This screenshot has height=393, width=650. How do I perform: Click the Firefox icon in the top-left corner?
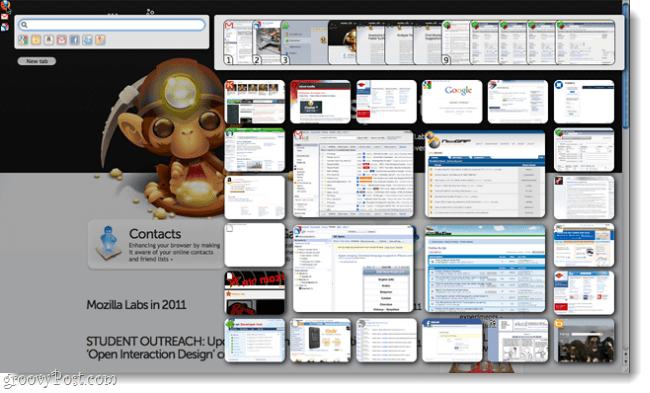point(5,5)
